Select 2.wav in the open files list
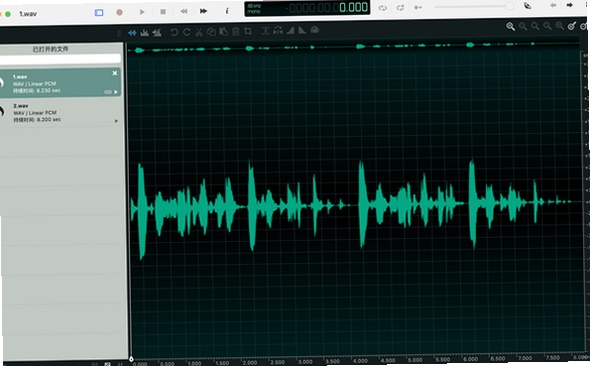590x366 pixels. [x=60, y=113]
